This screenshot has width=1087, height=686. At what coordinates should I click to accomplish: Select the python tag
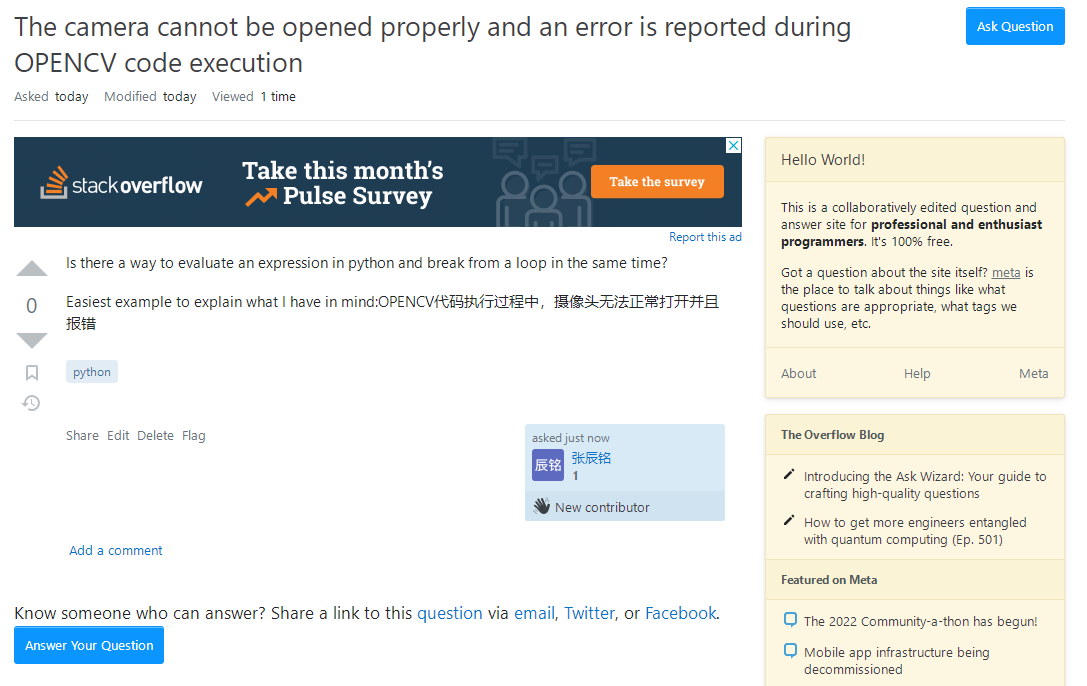[x=92, y=372]
